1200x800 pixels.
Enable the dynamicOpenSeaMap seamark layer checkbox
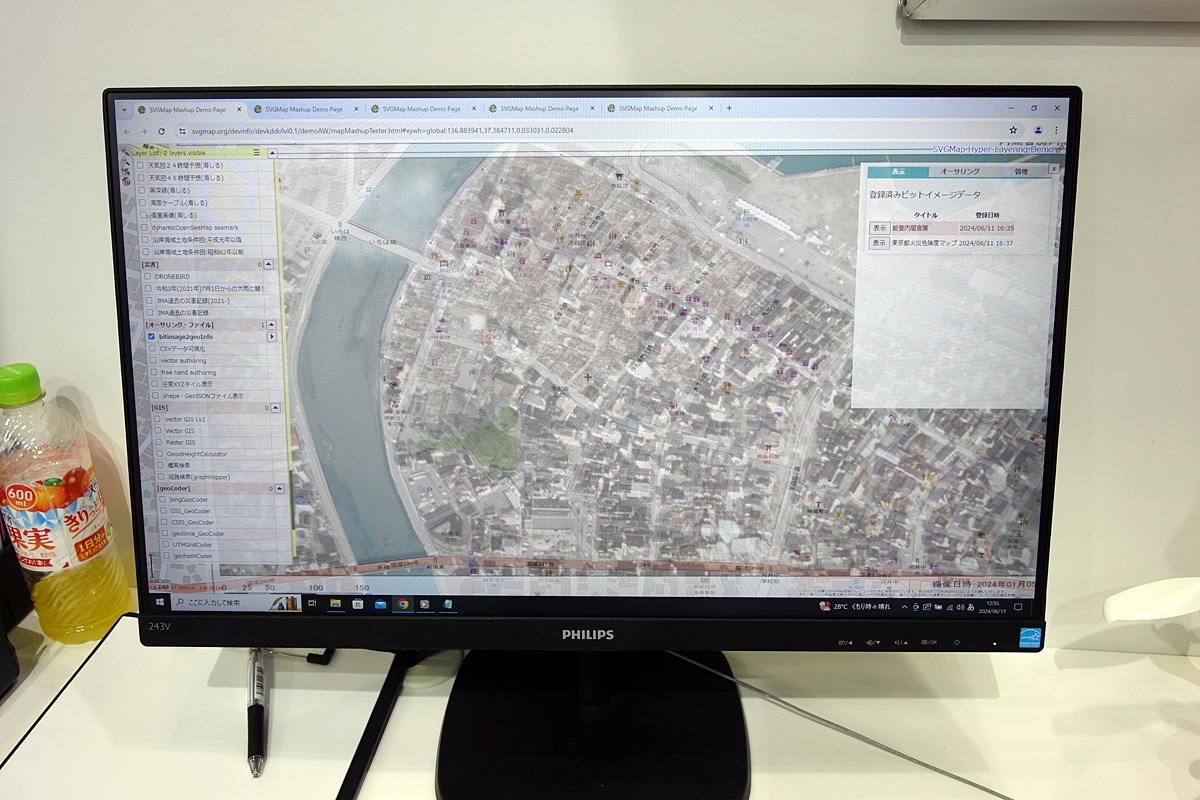143,227
